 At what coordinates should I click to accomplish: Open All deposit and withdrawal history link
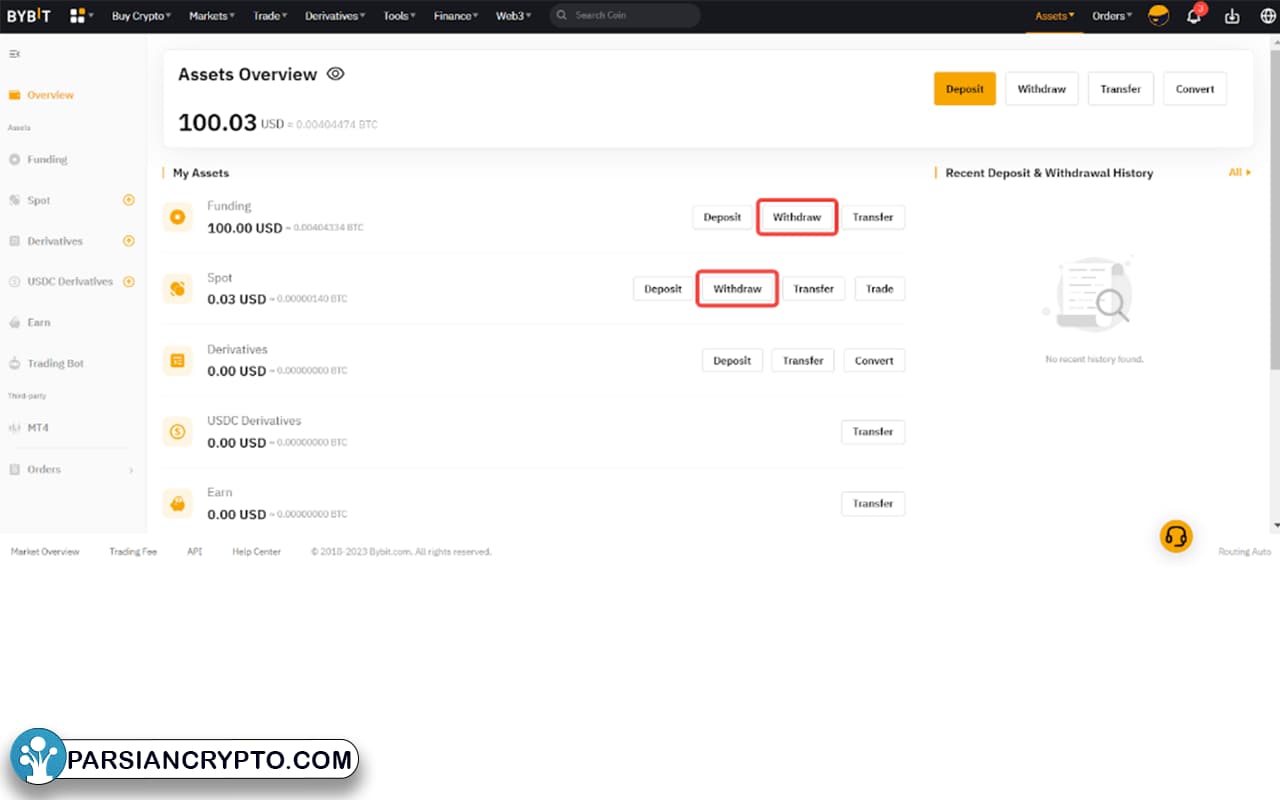pyautogui.click(x=1239, y=173)
